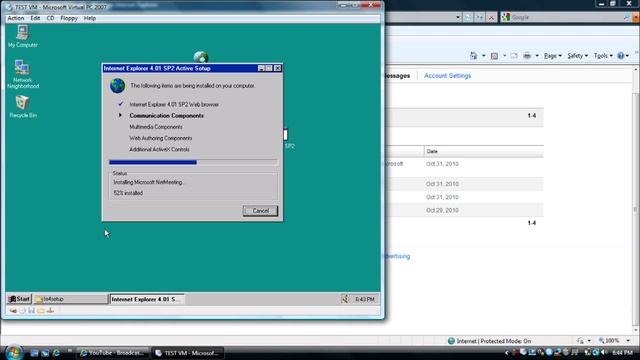Click the 'Installing Microsoft NetMeeting' status text
The width and height of the screenshot is (640, 360).
pos(148,182)
